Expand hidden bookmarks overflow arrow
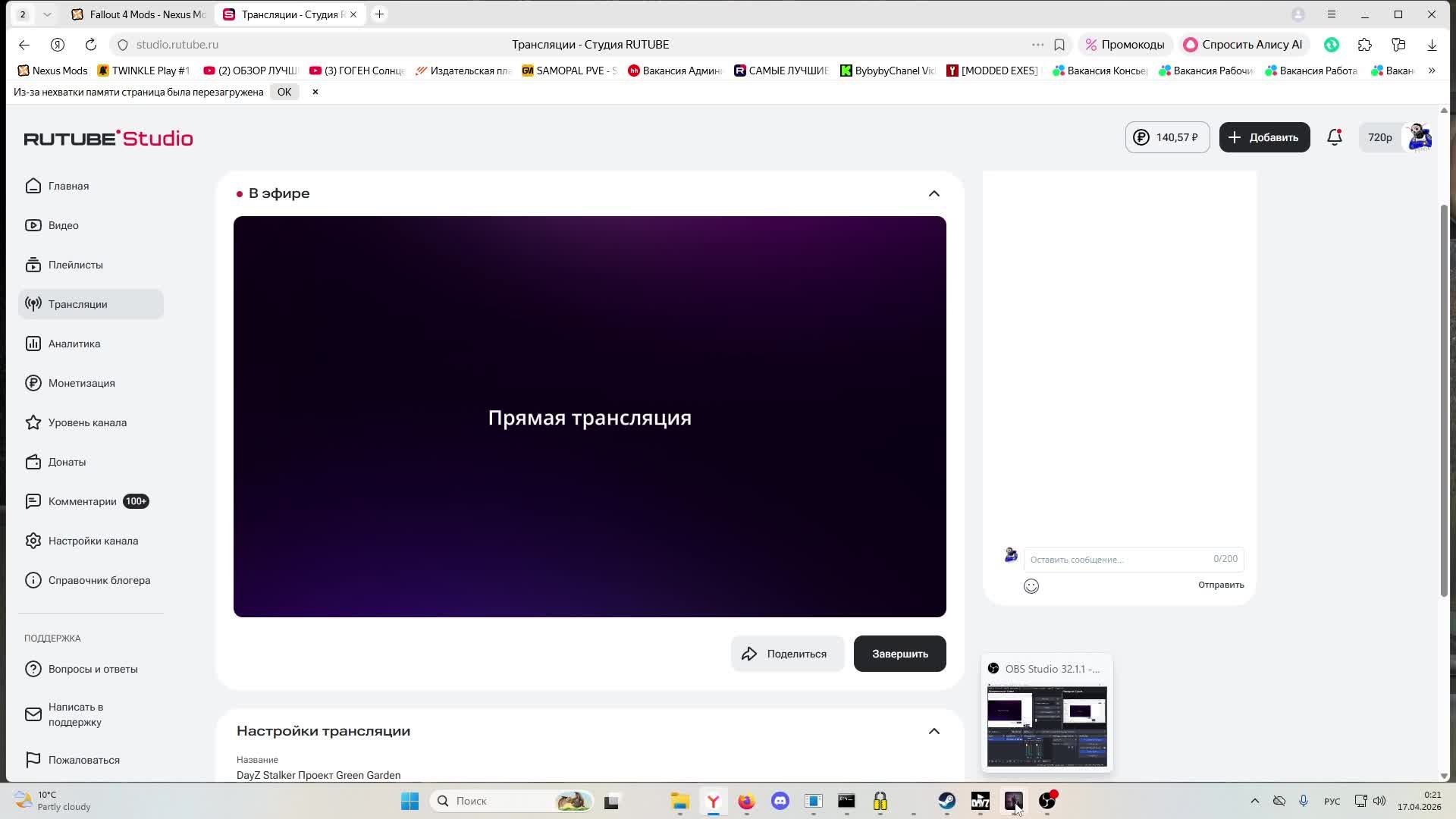The height and width of the screenshot is (819, 1456). click(1432, 71)
